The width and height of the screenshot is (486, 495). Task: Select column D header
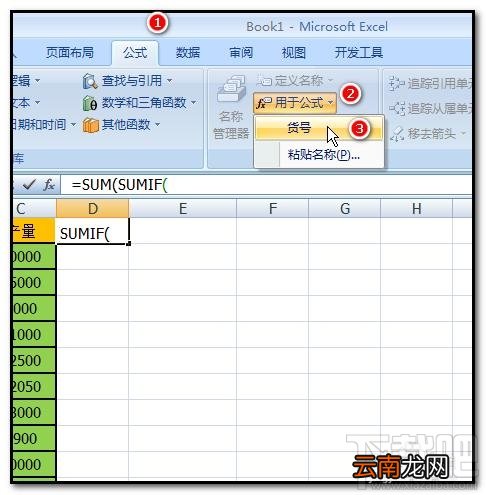coord(93,209)
